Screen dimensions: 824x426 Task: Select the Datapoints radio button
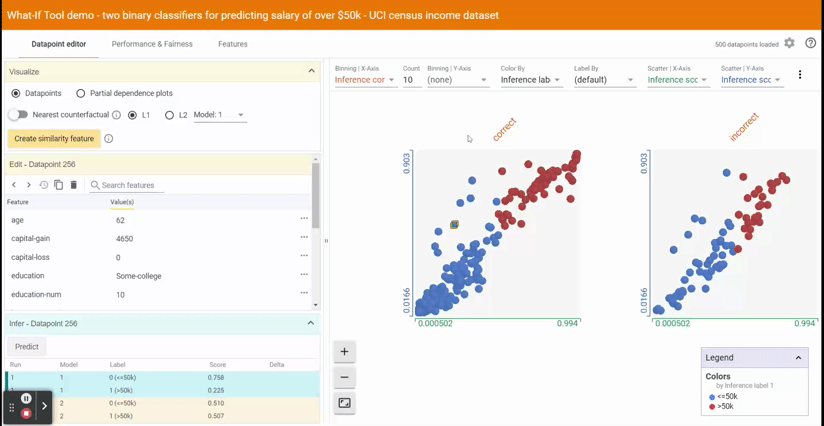[16, 93]
